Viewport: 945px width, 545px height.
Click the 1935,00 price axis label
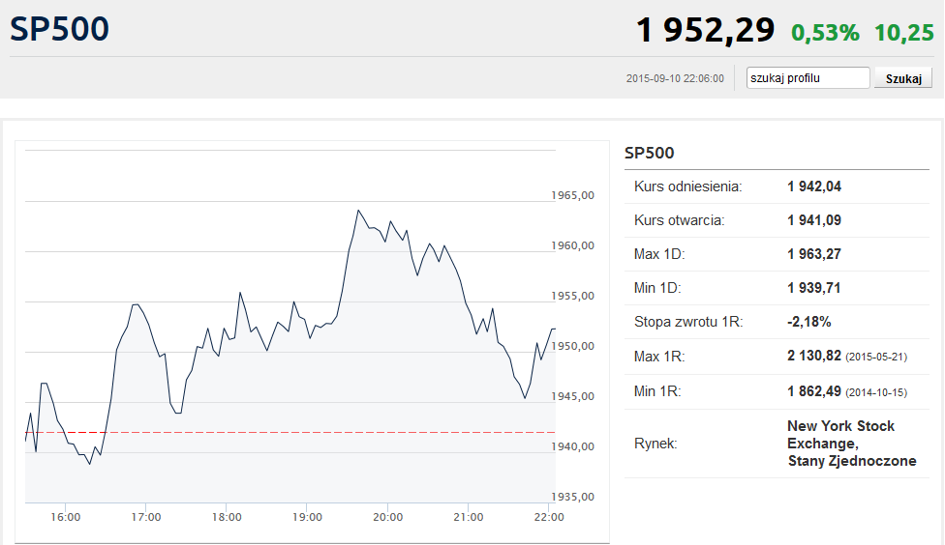[x=573, y=497]
